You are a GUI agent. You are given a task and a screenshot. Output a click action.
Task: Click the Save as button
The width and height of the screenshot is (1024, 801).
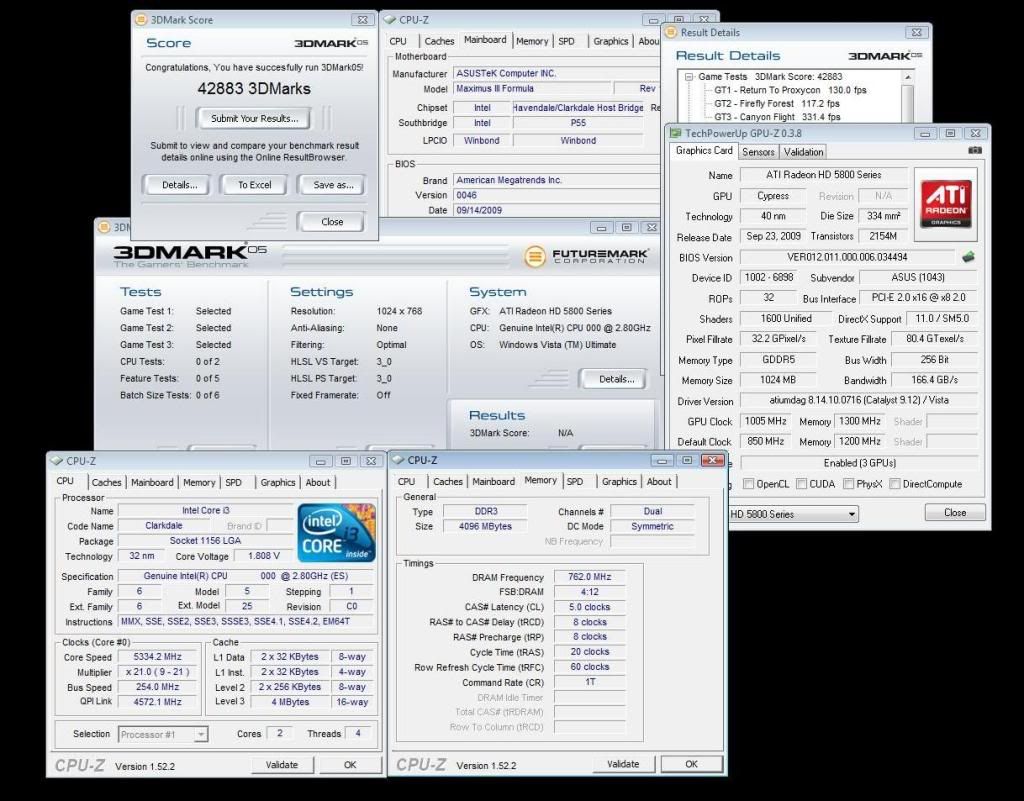click(x=333, y=185)
